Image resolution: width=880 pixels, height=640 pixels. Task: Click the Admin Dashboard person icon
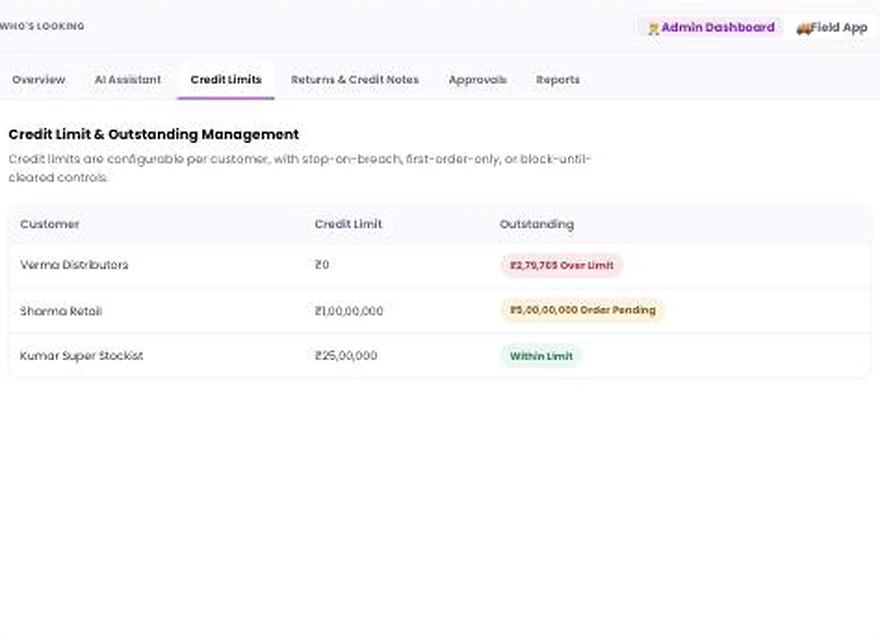pyautogui.click(x=653, y=28)
